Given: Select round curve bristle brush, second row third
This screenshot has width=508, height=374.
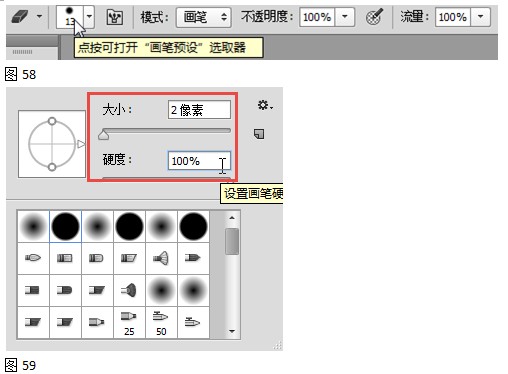Looking at the screenshot, I should pos(97,258).
